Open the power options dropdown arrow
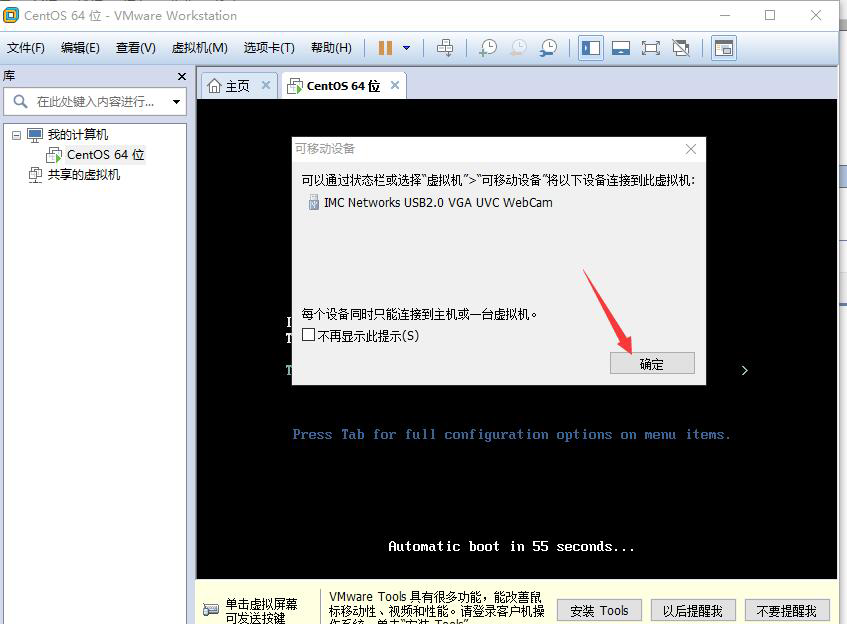This screenshot has width=847, height=624. 407,48
